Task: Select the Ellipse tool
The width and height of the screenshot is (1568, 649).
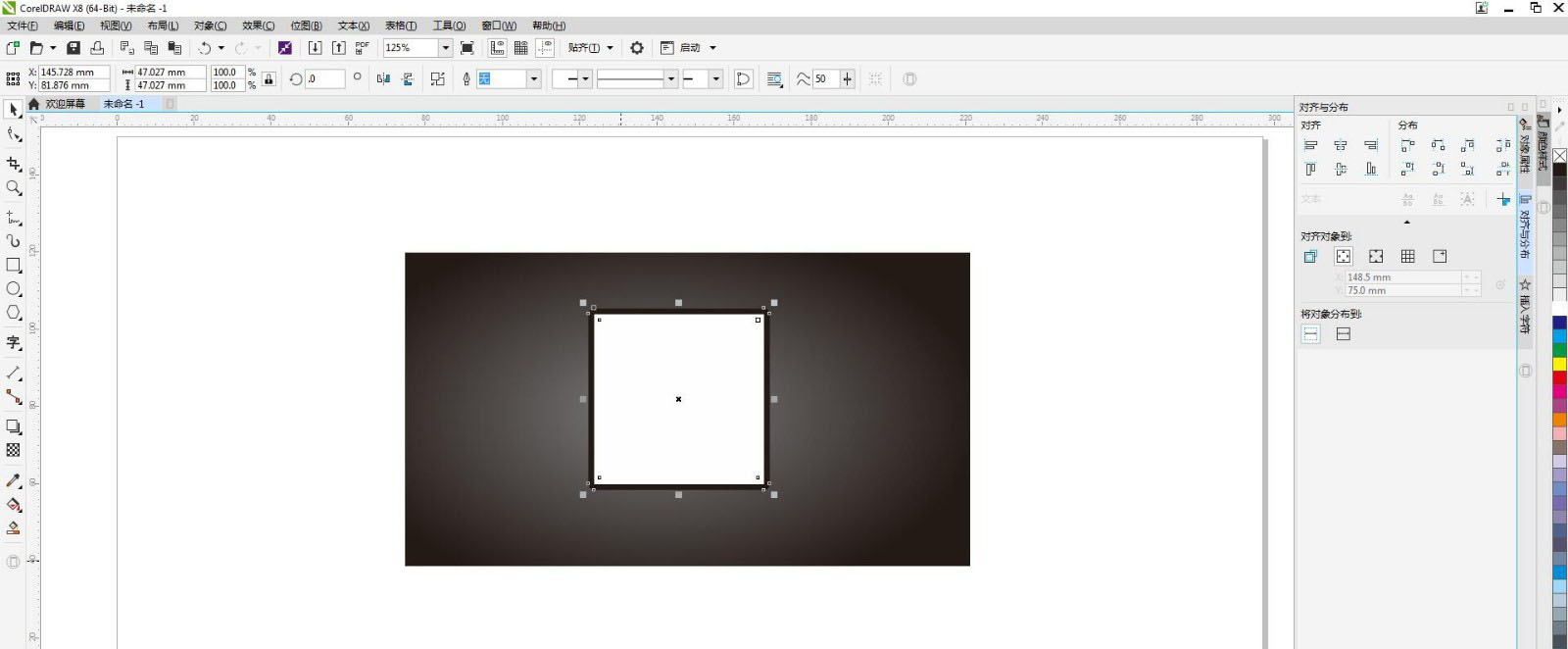Action: pos(14,289)
